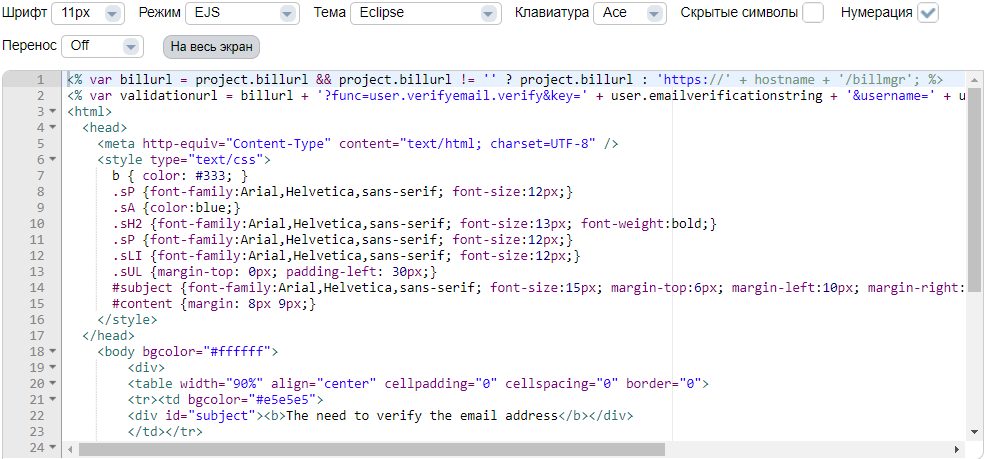Click horizontal scrollbar right arrow
The image size is (987, 459).
click(957, 450)
